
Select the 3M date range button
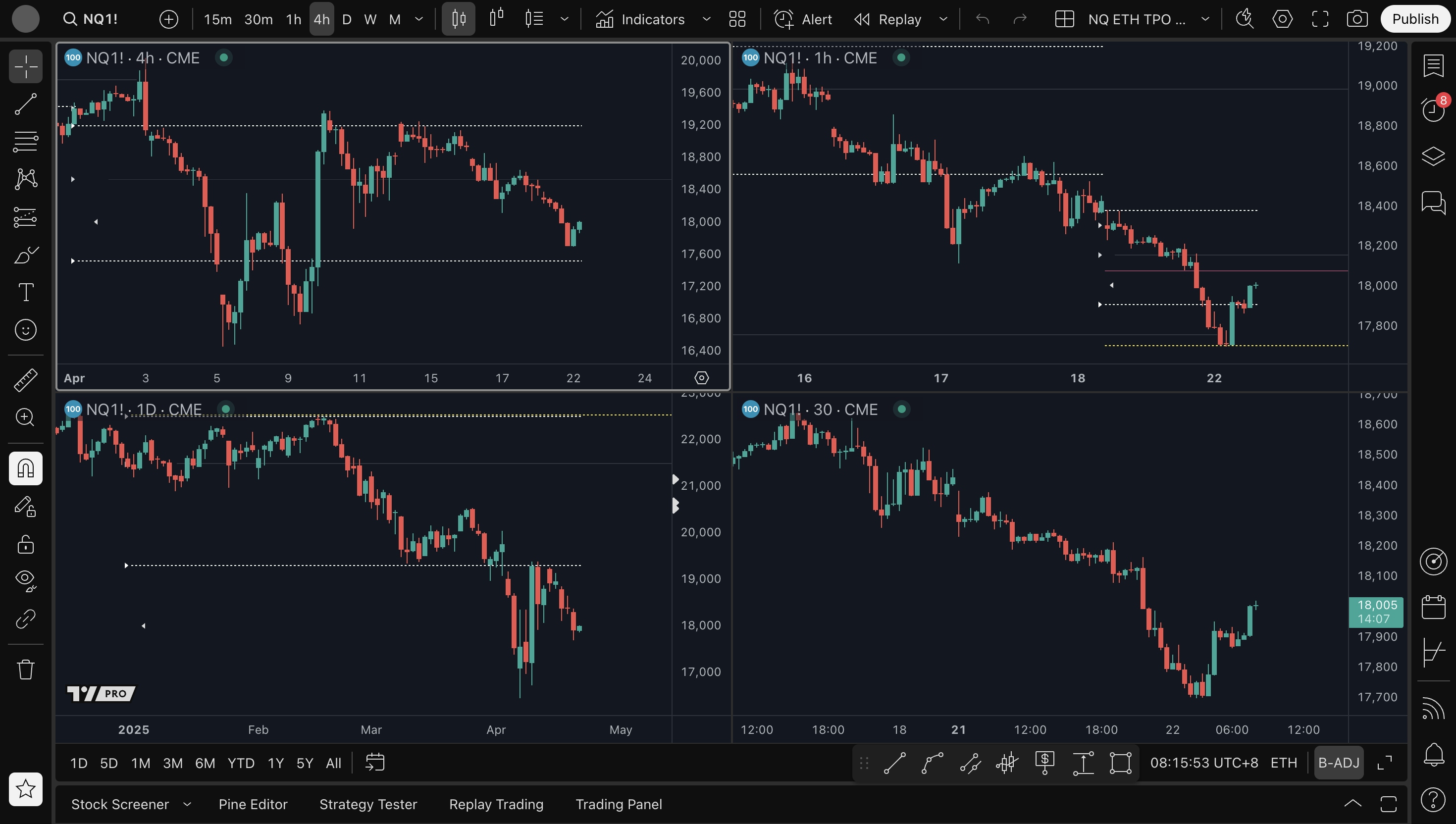click(173, 763)
